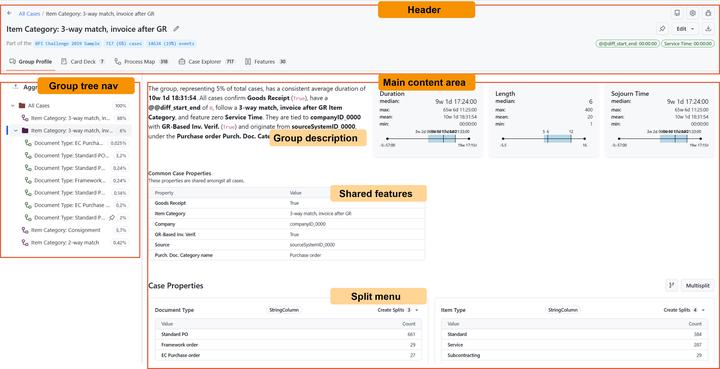Click the Service value row
720x369 pixels.
pyautogui.click(x=574, y=345)
